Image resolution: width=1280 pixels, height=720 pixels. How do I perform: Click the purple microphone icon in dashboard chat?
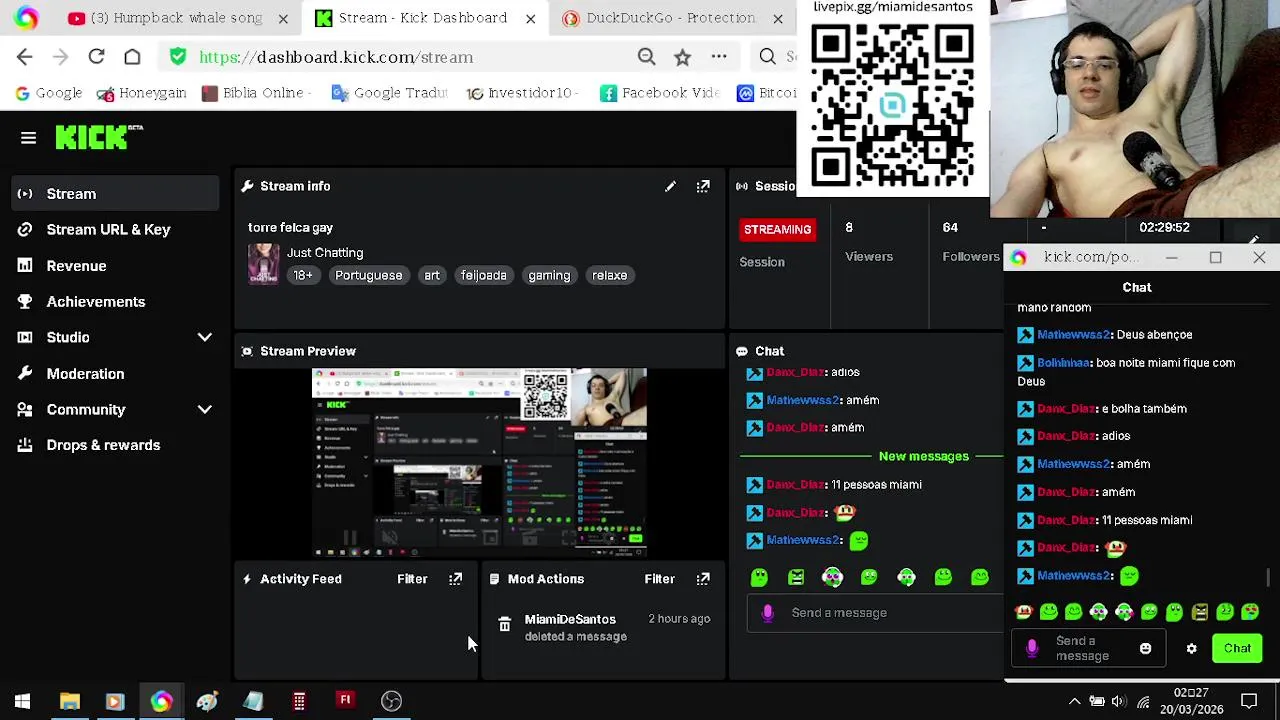[x=768, y=613]
